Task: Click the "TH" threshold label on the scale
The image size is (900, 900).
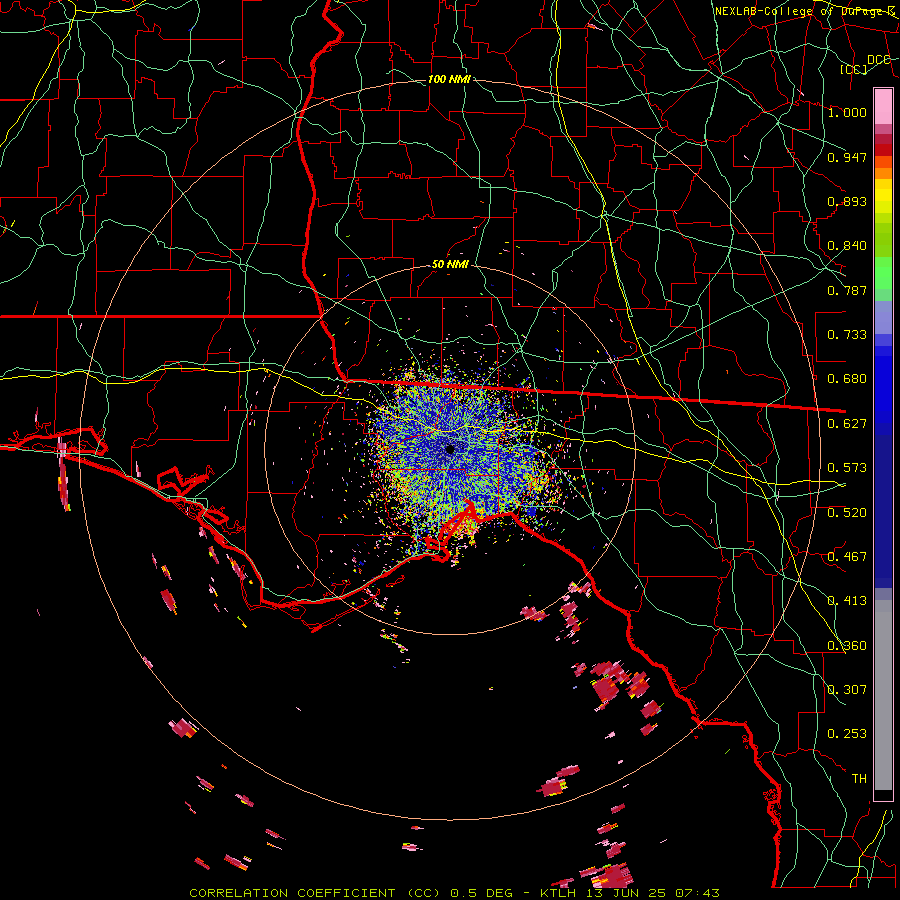Action: (x=859, y=779)
